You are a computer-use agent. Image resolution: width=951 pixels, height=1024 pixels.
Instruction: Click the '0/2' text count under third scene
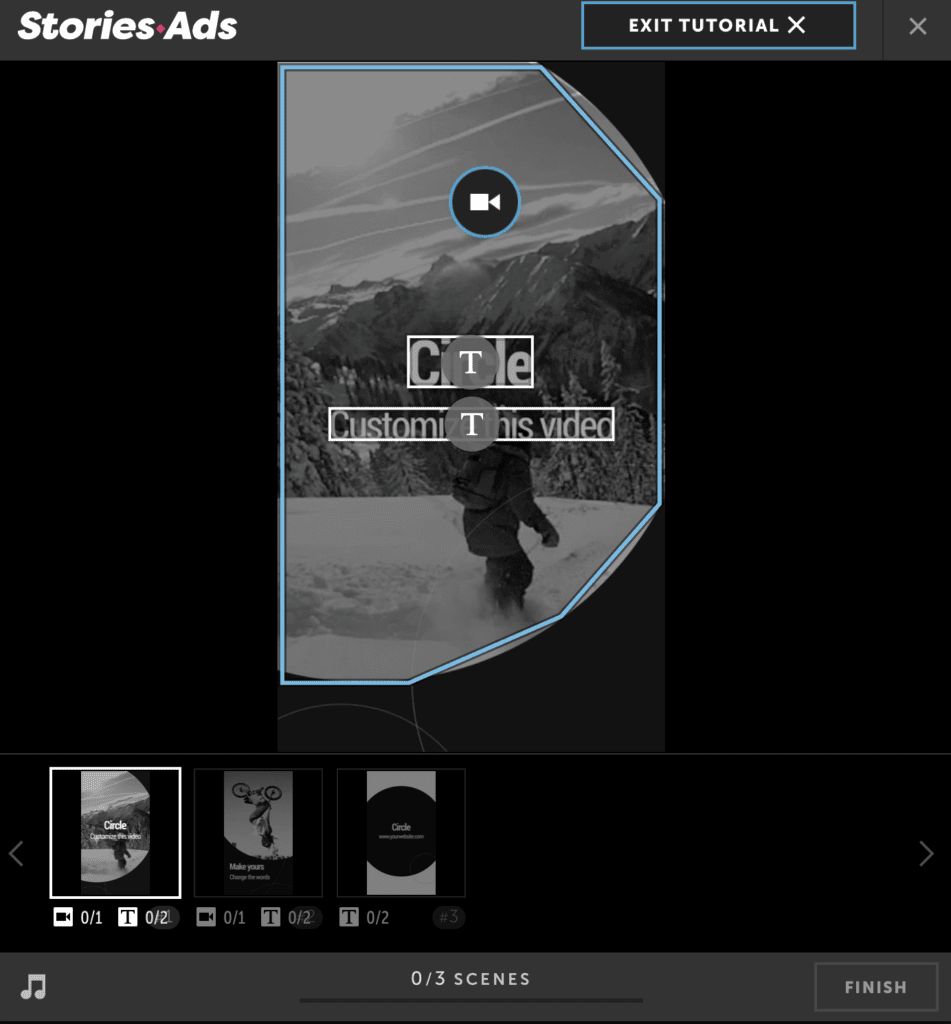[x=378, y=918]
